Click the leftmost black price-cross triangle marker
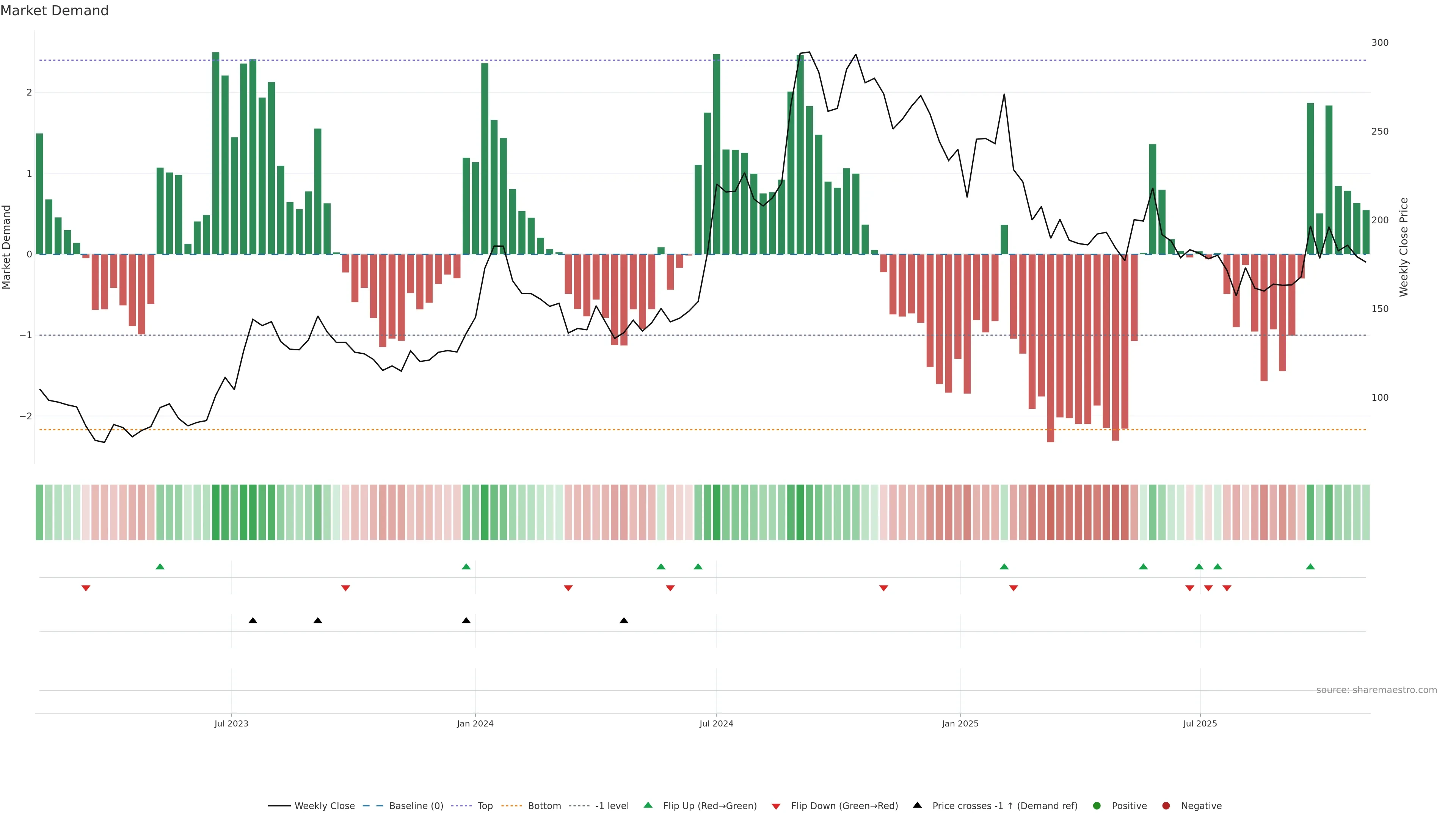The image size is (1456, 819). [253, 621]
